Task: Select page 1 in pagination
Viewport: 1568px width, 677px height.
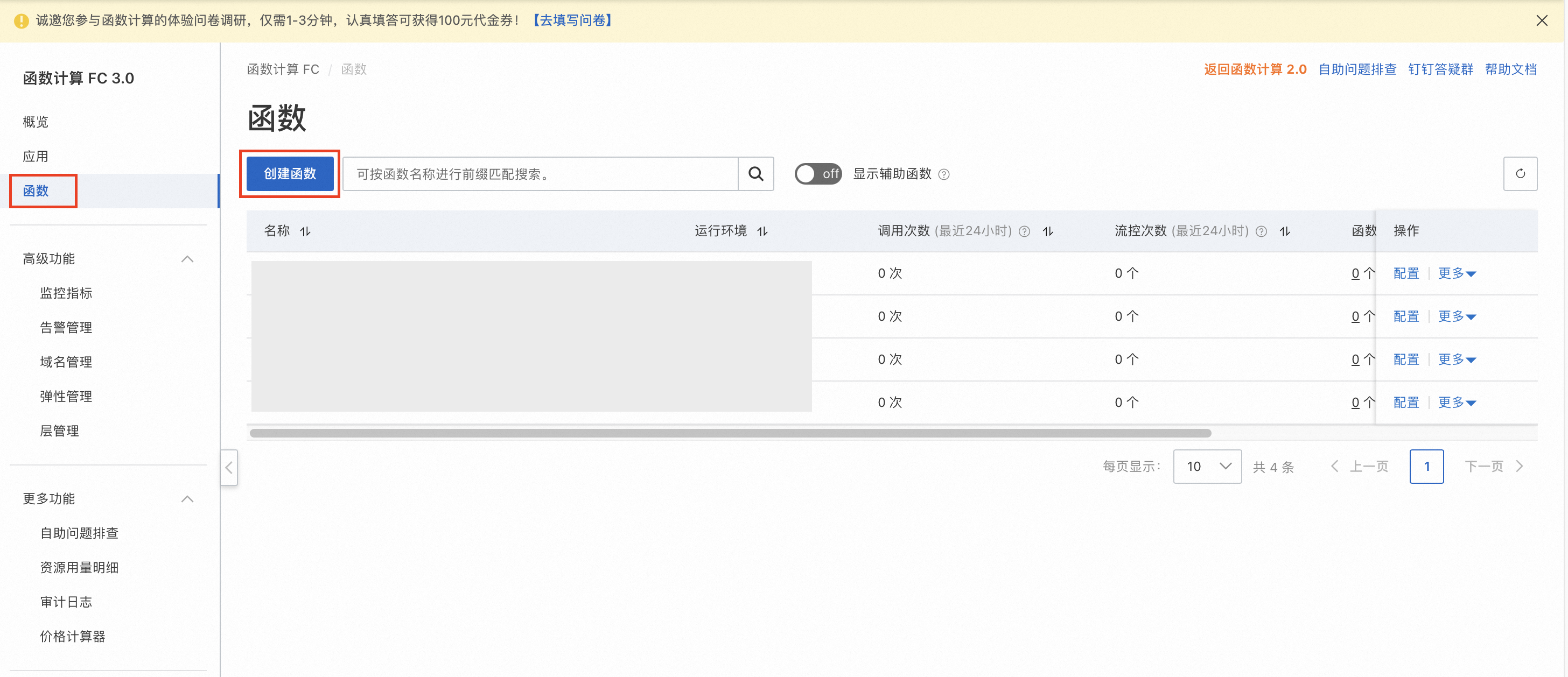Action: coord(1426,467)
